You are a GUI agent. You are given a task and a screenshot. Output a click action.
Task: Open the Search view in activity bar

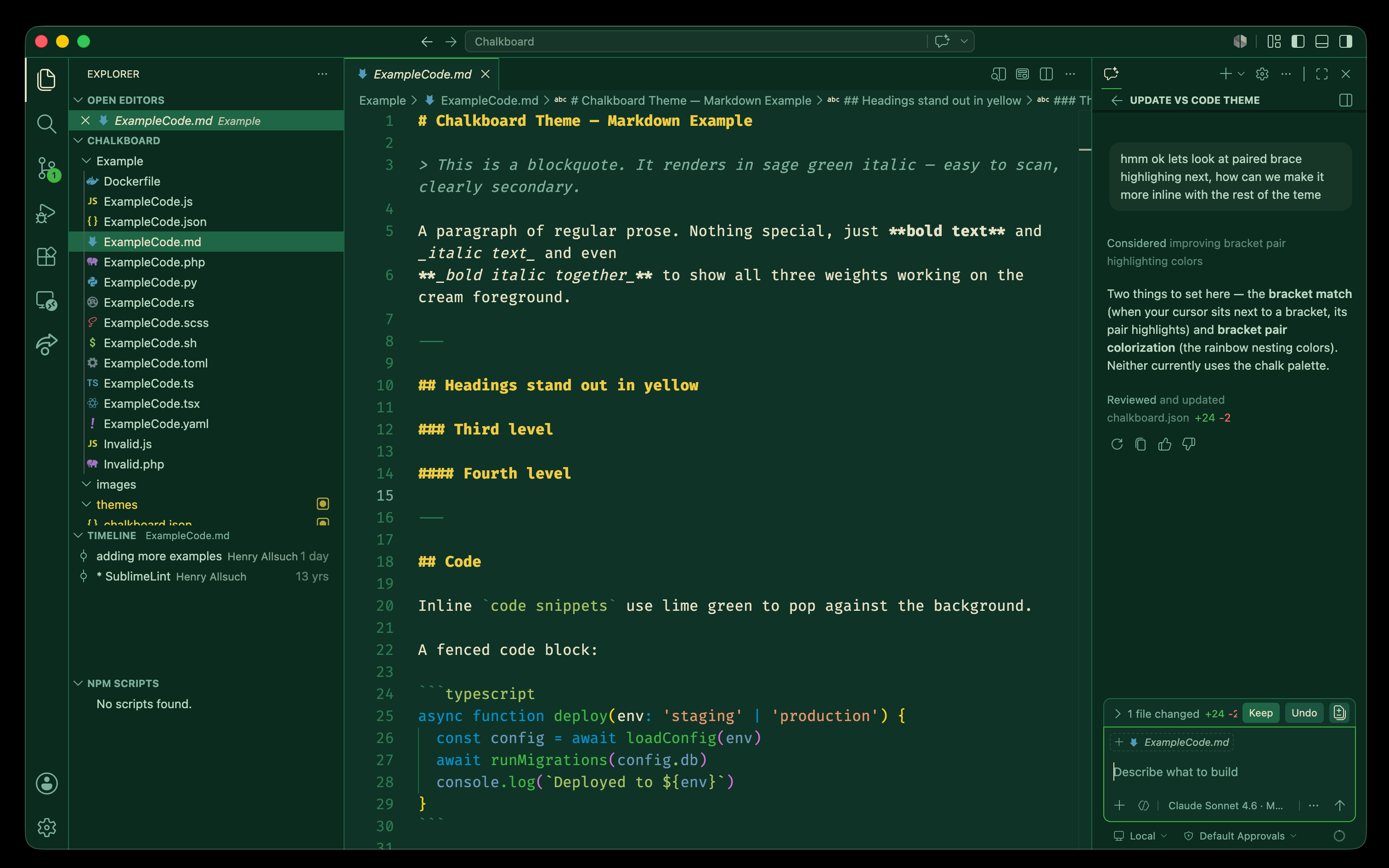click(46, 124)
